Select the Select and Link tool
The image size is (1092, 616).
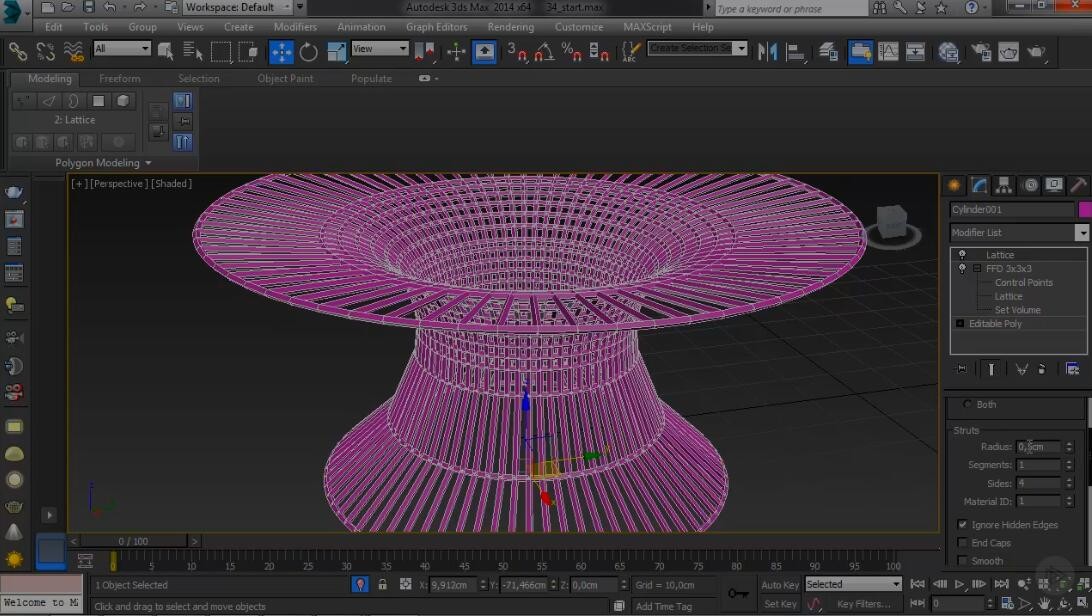click(x=18, y=52)
